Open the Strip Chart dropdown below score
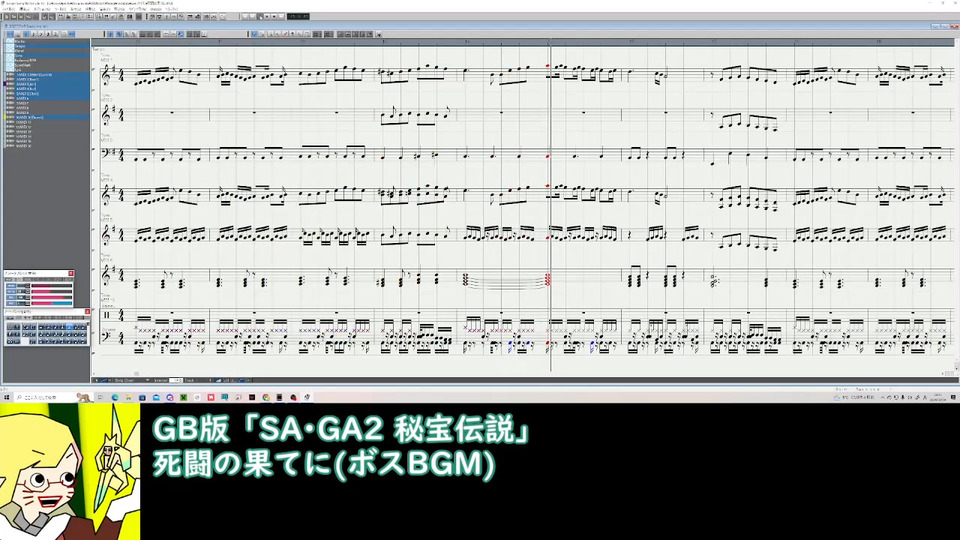The width and height of the screenshot is (960, 540). point(130,380)
